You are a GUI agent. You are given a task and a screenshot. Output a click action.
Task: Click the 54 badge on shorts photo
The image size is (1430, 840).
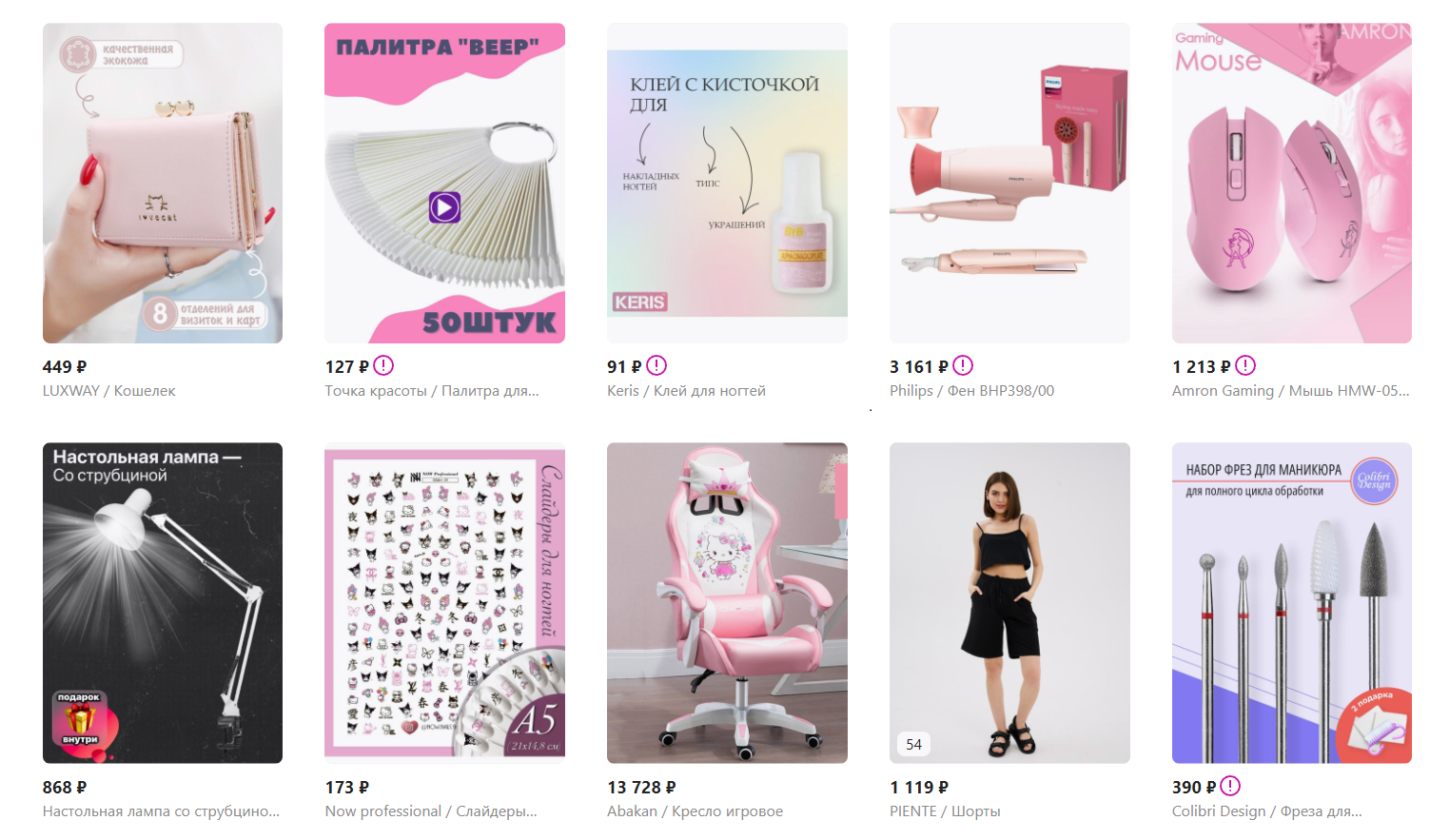913,744
